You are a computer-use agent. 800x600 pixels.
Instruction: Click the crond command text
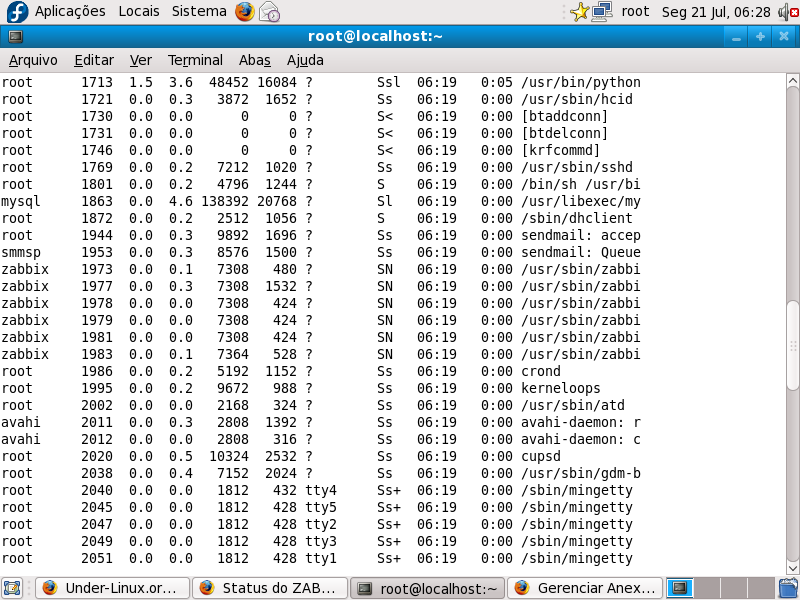coord(541,371)
